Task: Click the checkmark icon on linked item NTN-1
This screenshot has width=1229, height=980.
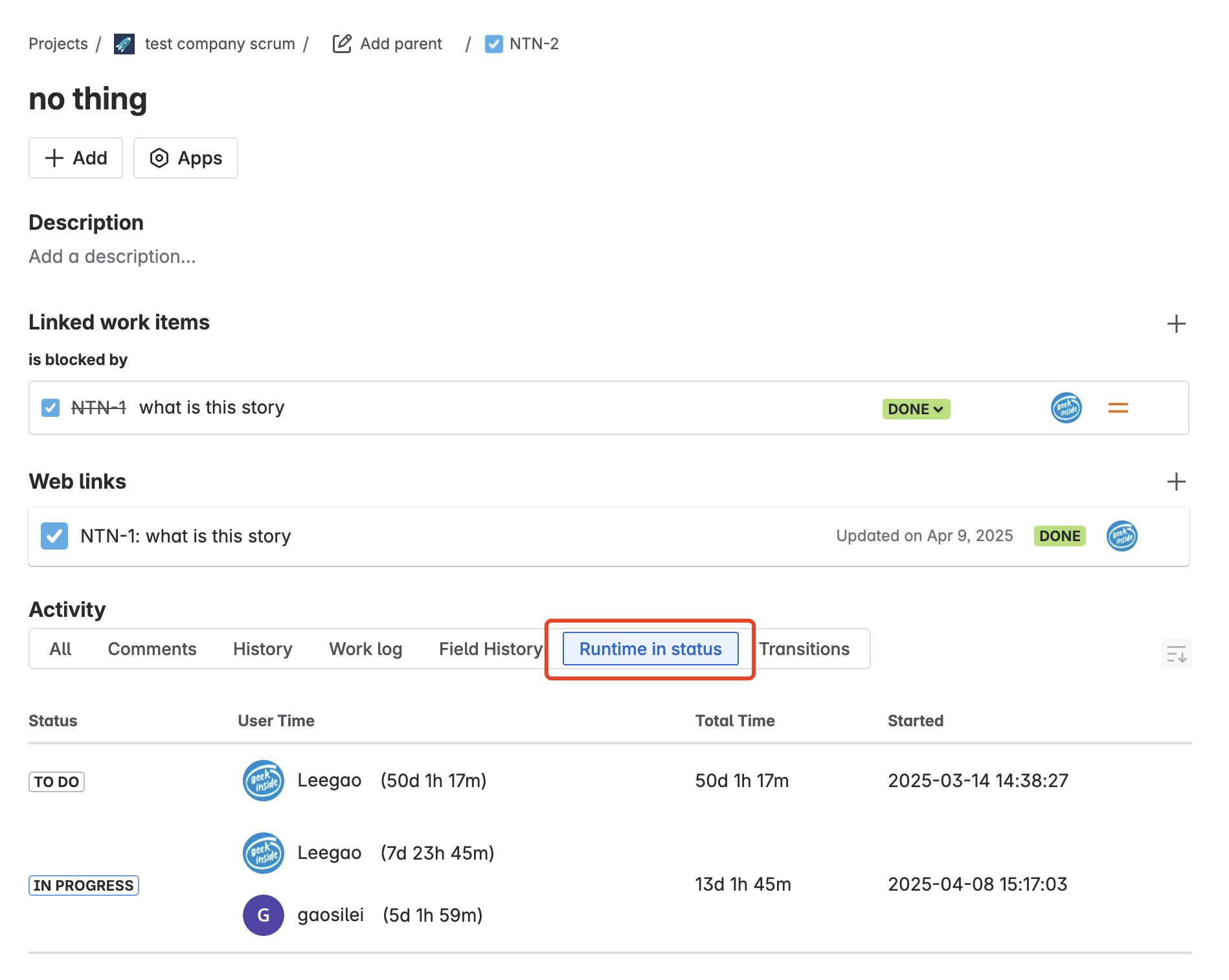Action: click(50, 407)
